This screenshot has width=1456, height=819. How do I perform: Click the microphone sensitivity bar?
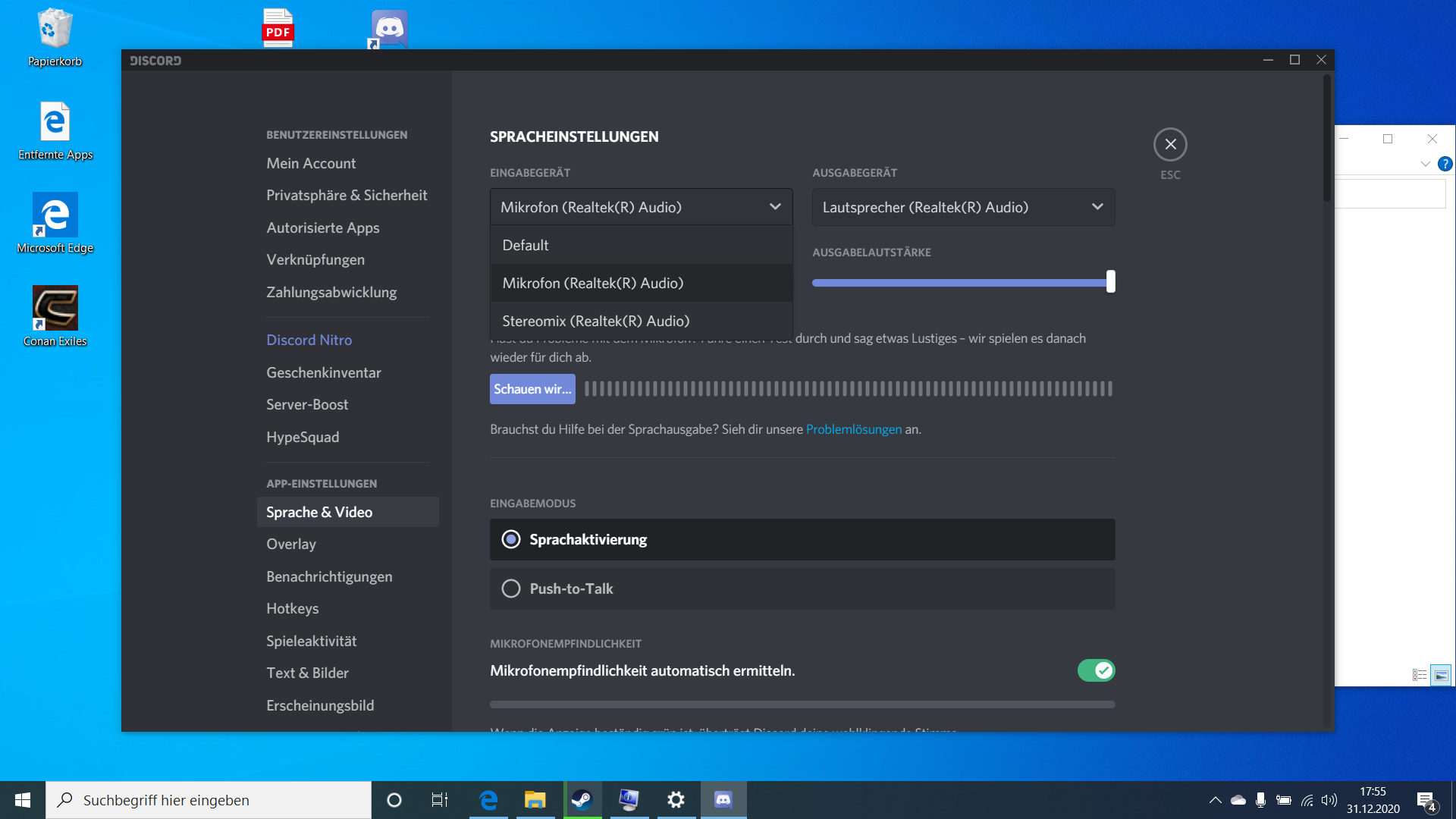point(802,704)
